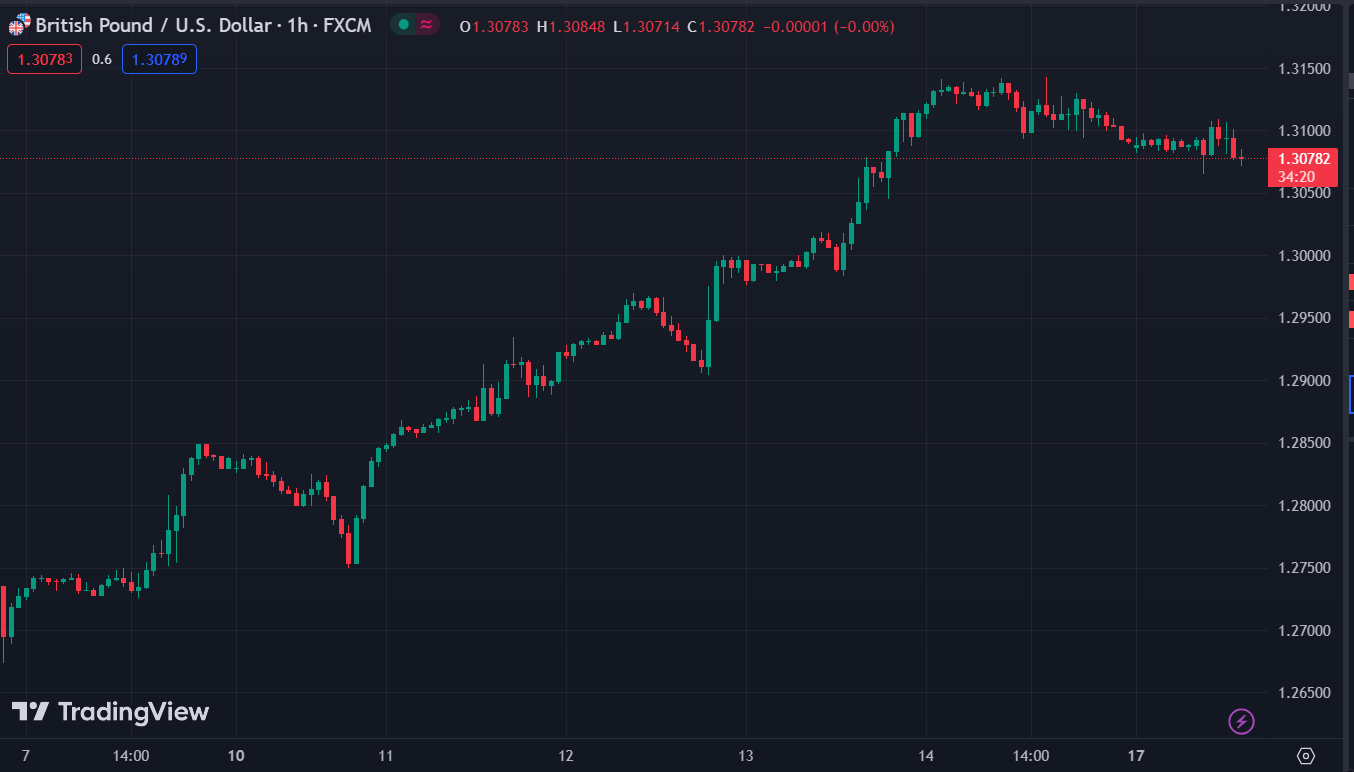Image resolution: width=1354 pixels, height=772 pixels.
Task: Click the 1.30000 price axis label
Action: coord(1304,256)
